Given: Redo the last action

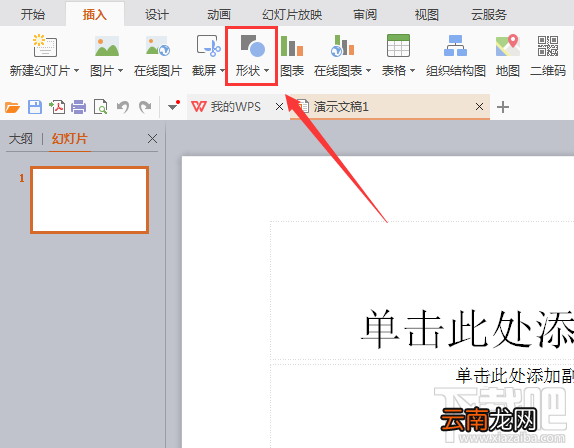Looking at the screenshot, I should pyautogui.click(x=145, y=107).
